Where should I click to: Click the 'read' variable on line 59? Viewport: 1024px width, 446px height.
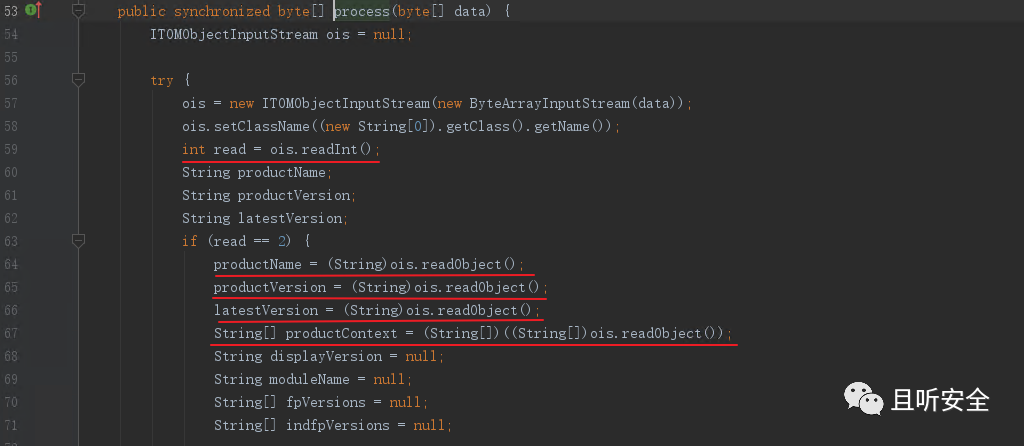coord(230,150)
